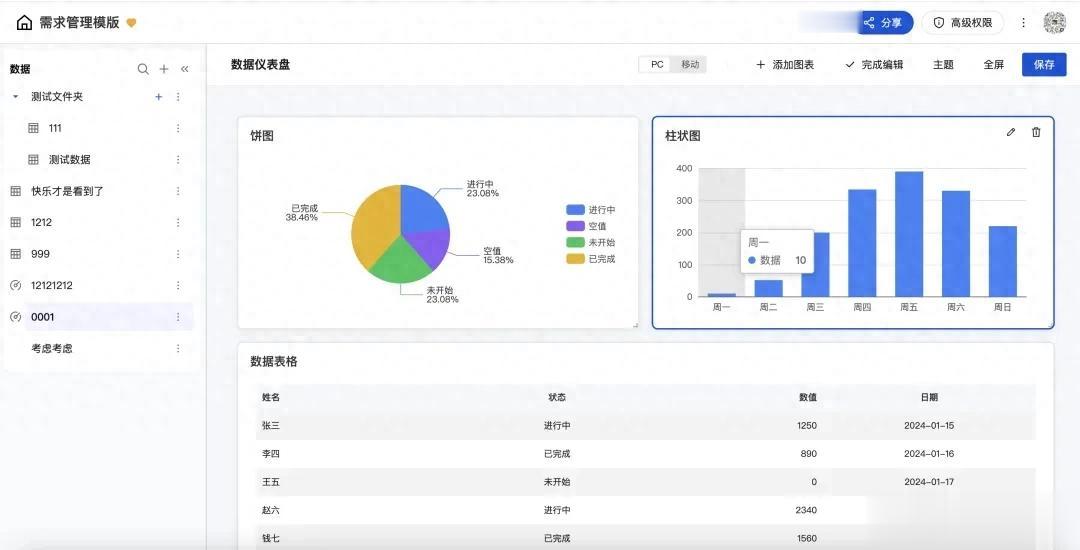Click the home icon beside 需求管理模版
The image size is (1080, 550).
point(24,23)
